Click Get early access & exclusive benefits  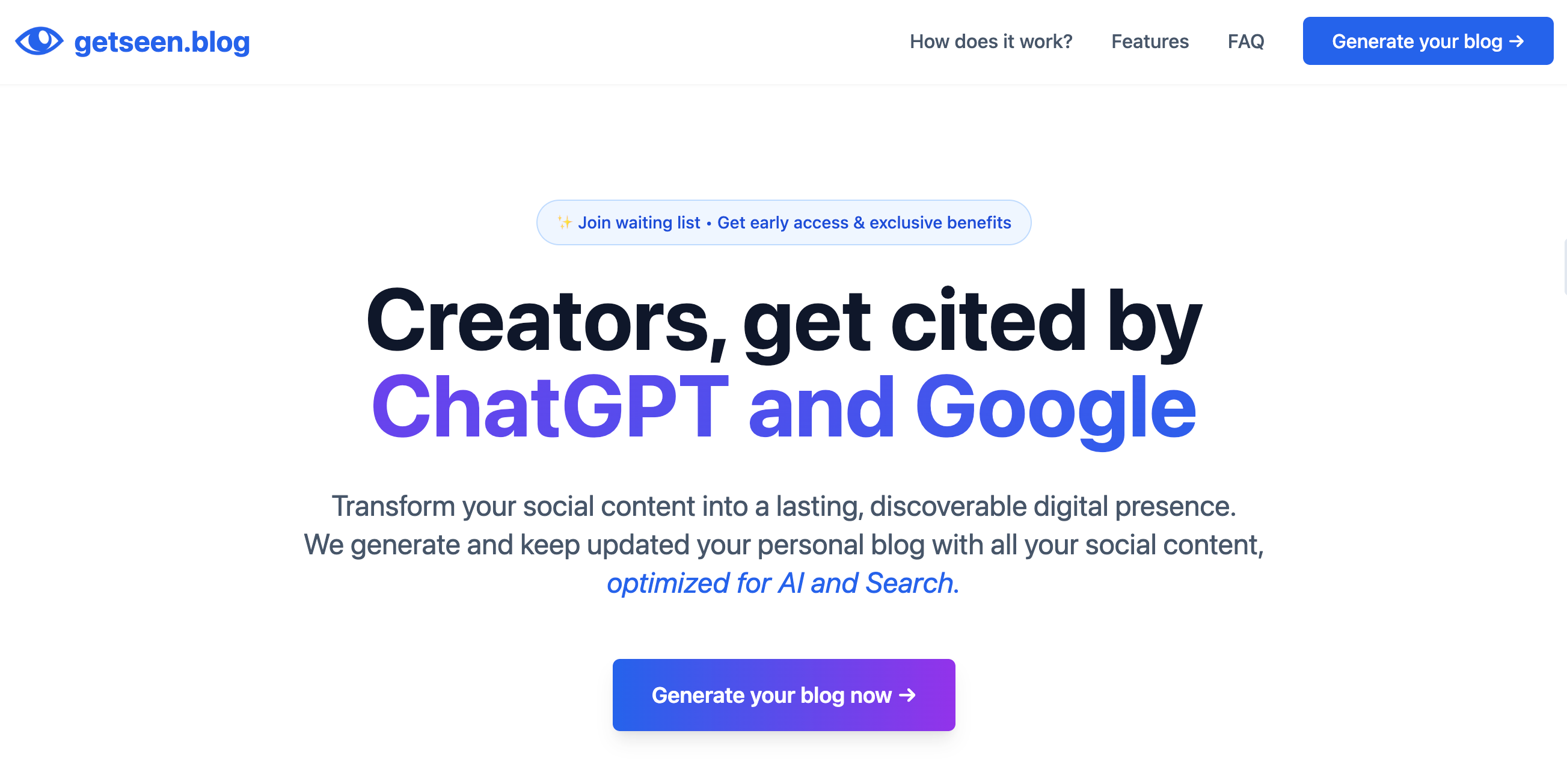[864, 222]
